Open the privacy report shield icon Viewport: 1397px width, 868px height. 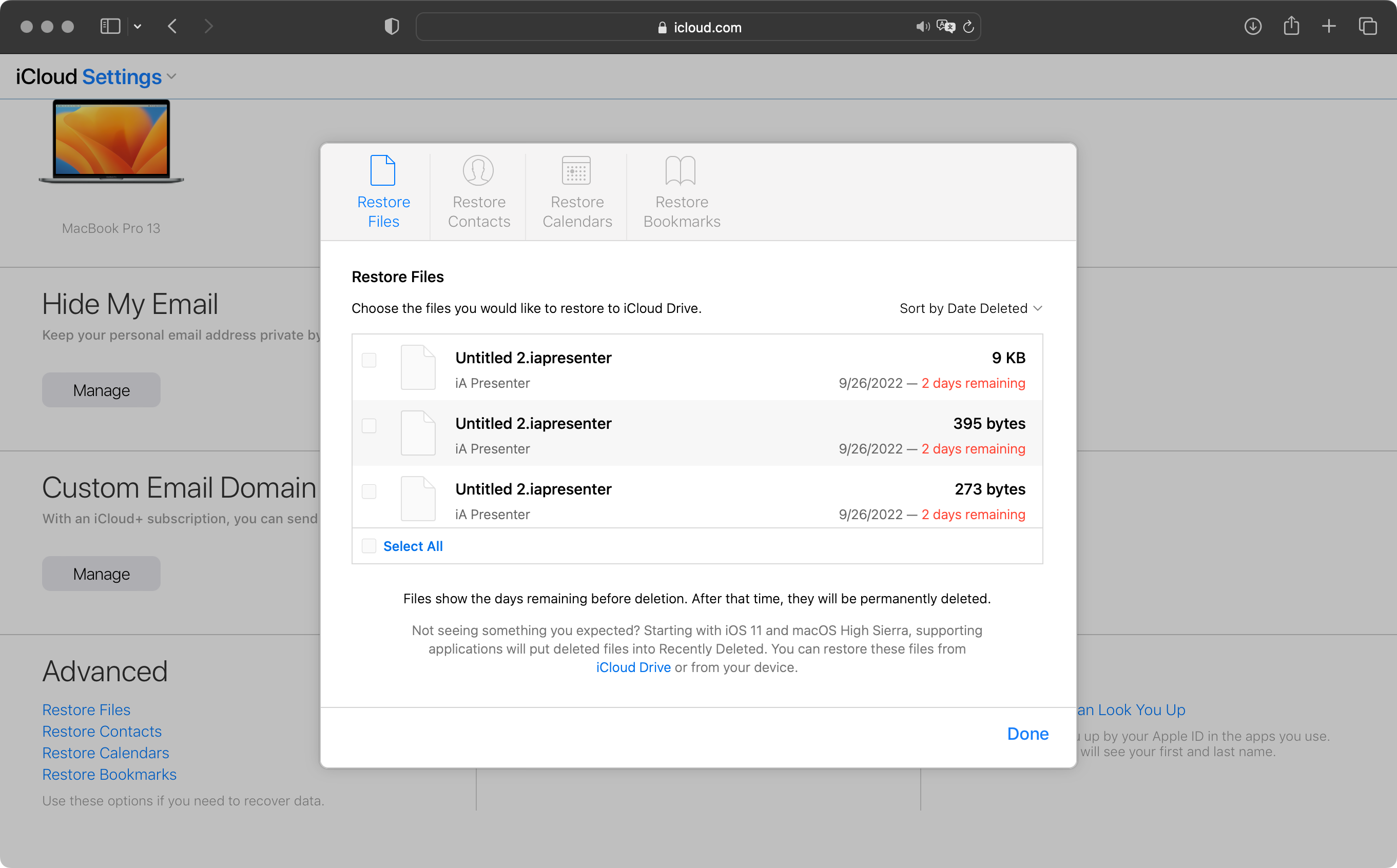pos(392,26)
